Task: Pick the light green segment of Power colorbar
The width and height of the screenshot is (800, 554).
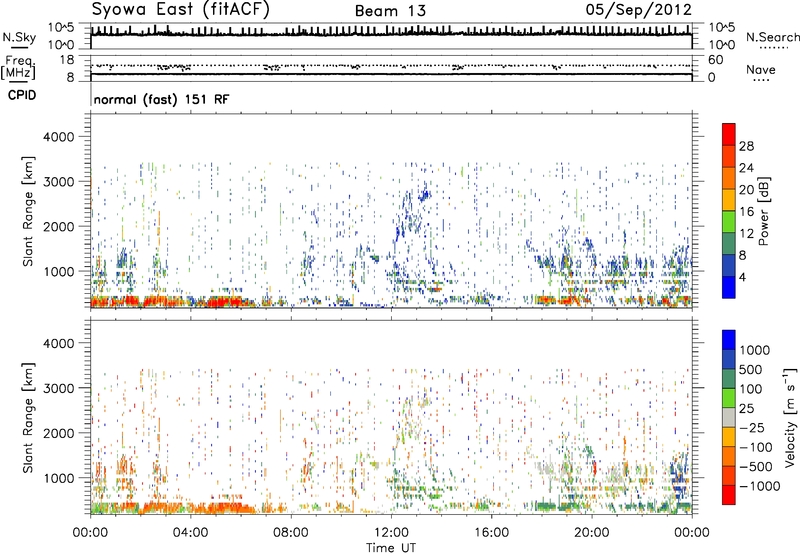Action: [729, 222]
